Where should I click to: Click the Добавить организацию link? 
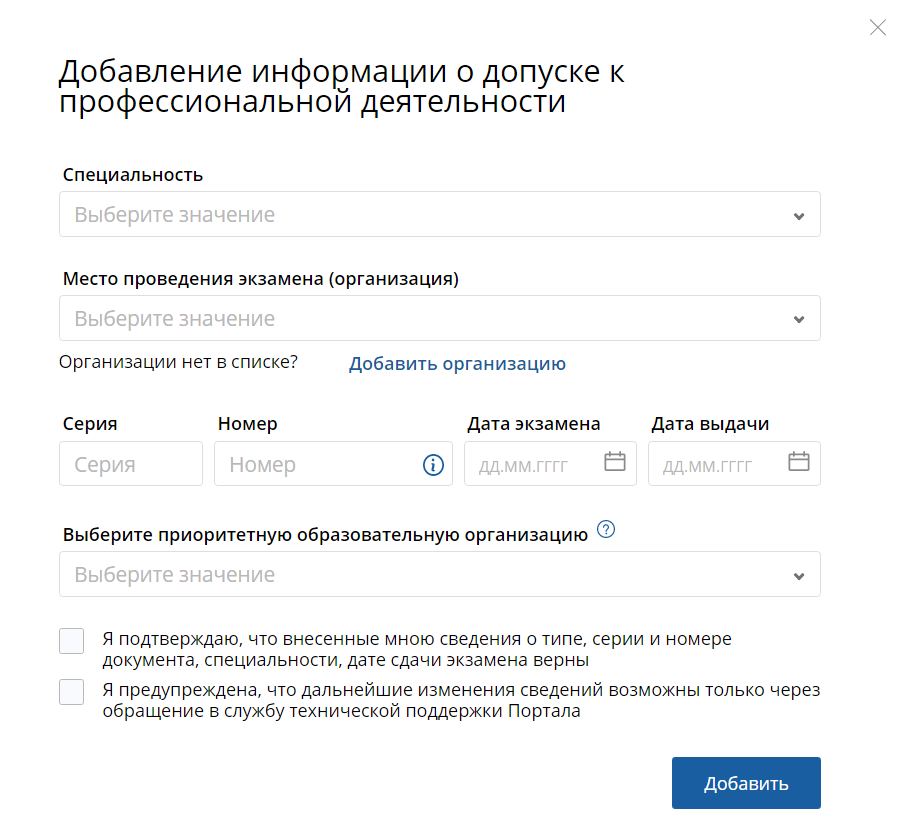tap(456, 364)
